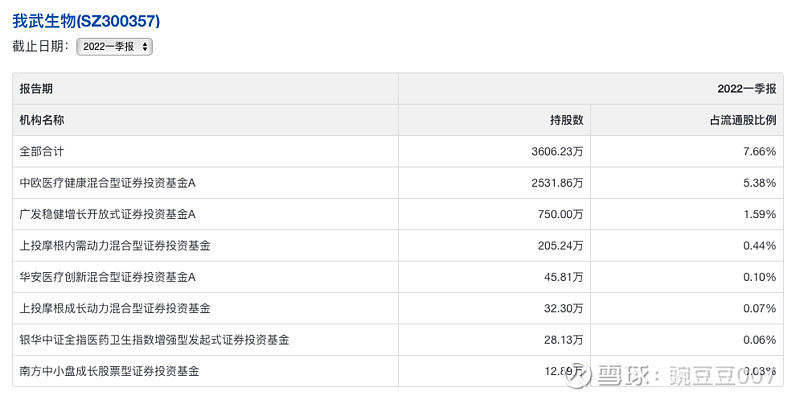Select 上投摩根内需动力混合型证券投资基金 fund name
Screen dimensions: 800x400
115,245
